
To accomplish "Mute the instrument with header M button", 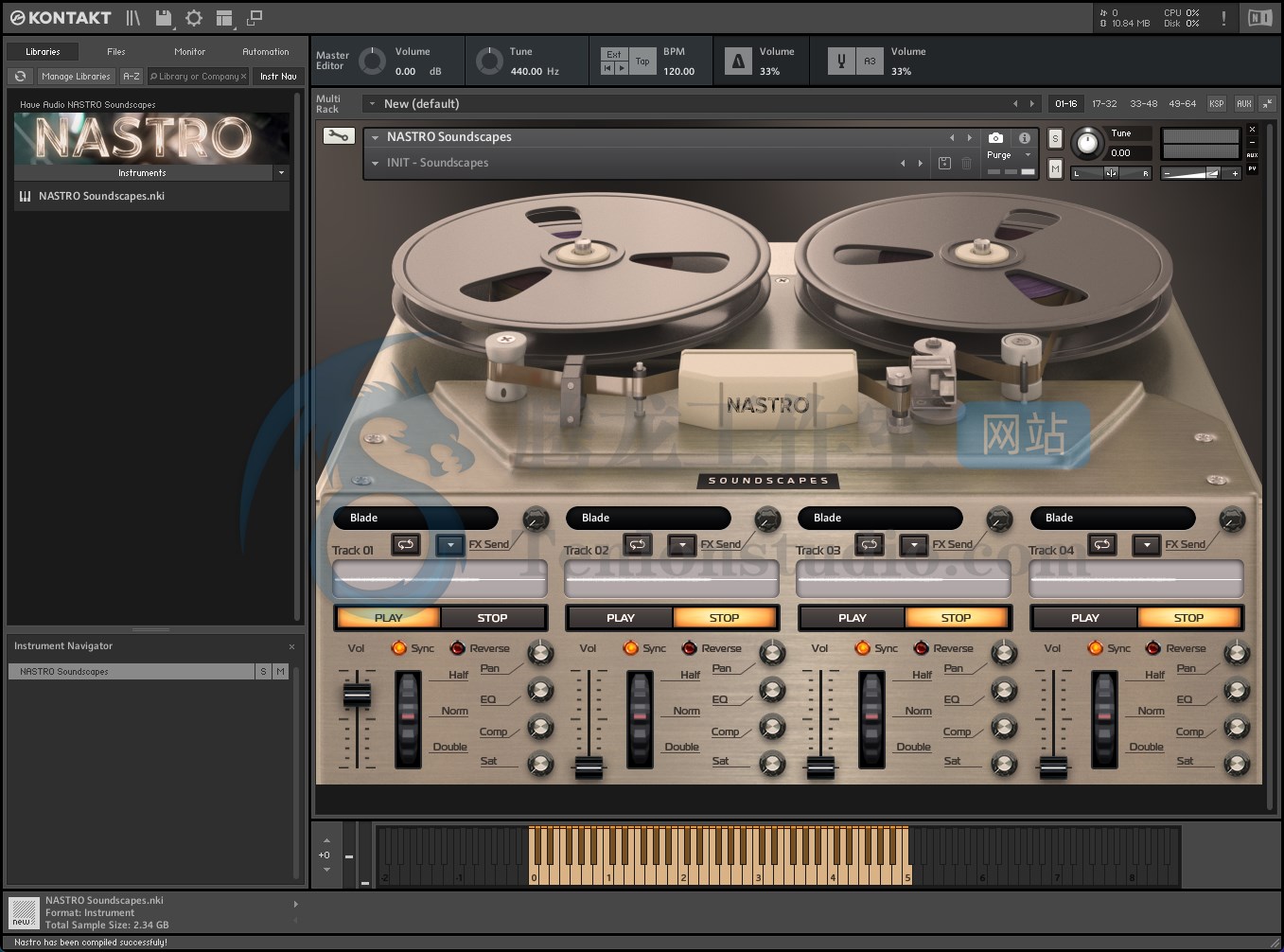I will point(1056,169).
